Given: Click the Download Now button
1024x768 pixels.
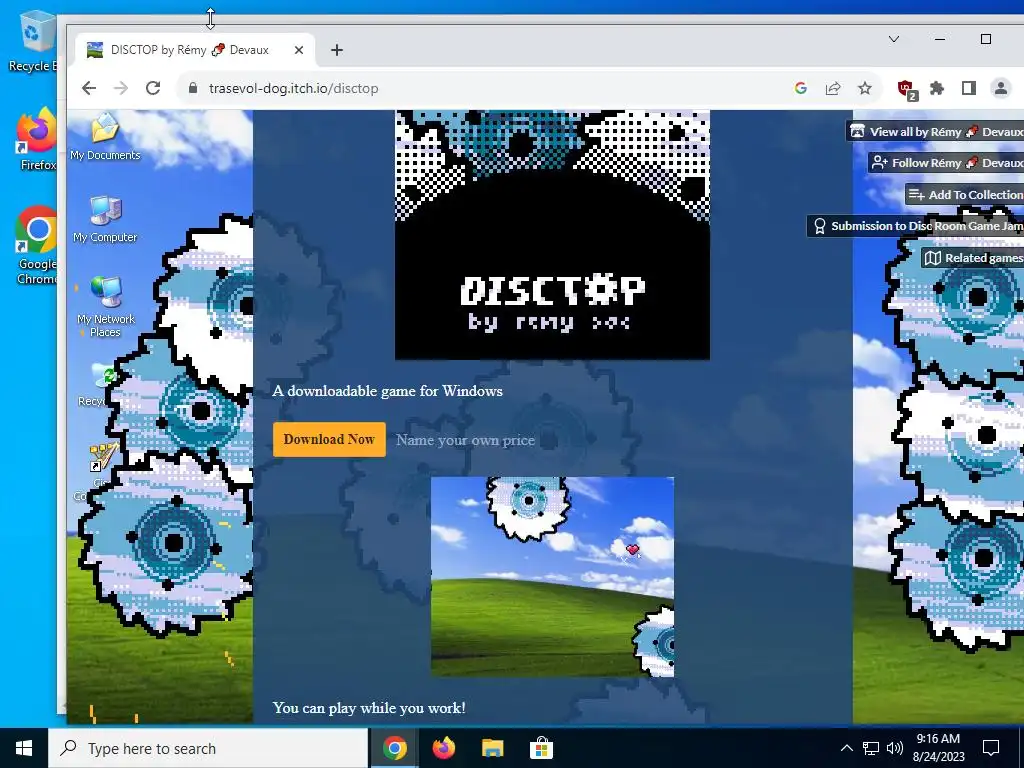Looking at the screenshot, I should (329, 440).
